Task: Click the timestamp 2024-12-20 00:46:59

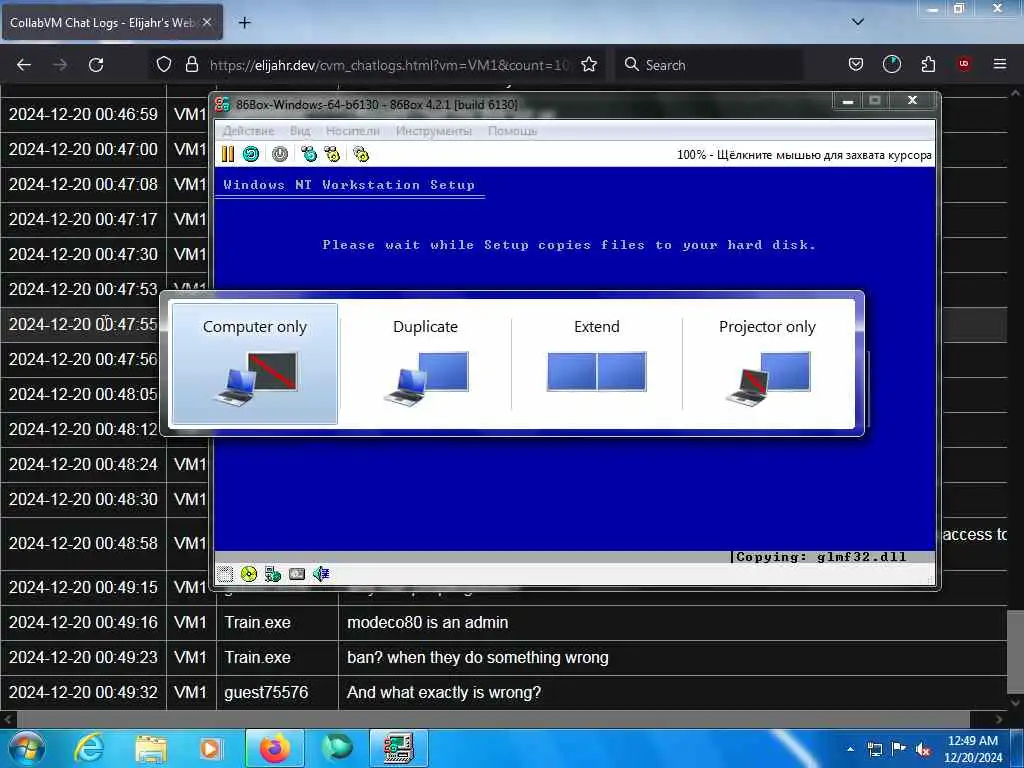Action: click(x=84, y=114)
